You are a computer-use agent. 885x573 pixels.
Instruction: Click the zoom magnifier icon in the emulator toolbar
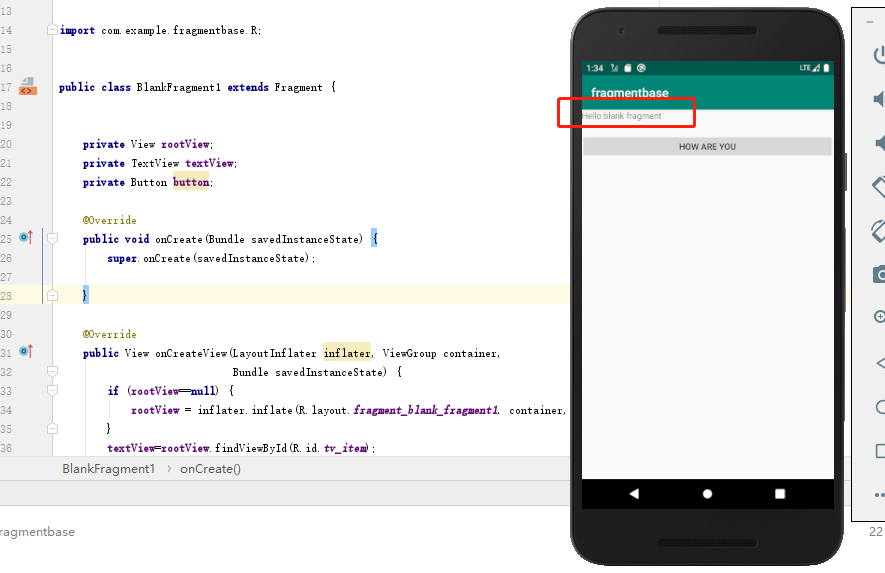point(879,317)
